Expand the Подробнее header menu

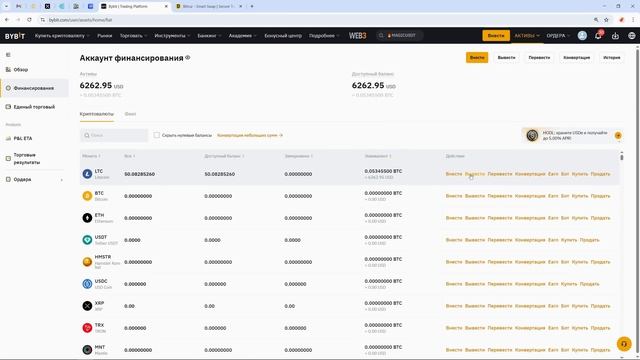pos(324,36)
